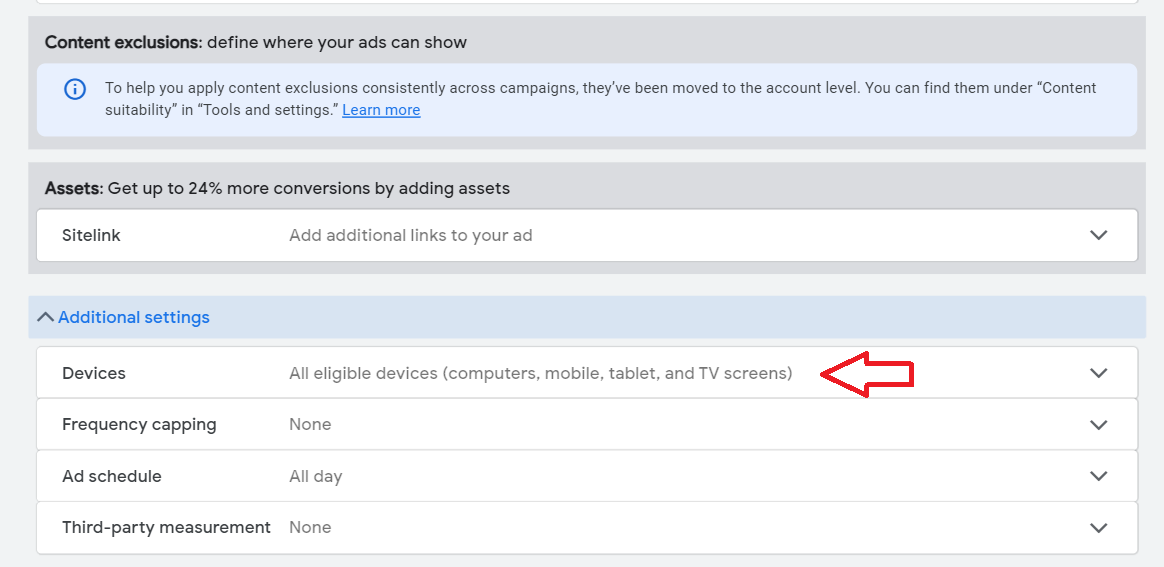Click the All eligible devices description text
Screen dimensions: 1164x567
tap(540, 373)
